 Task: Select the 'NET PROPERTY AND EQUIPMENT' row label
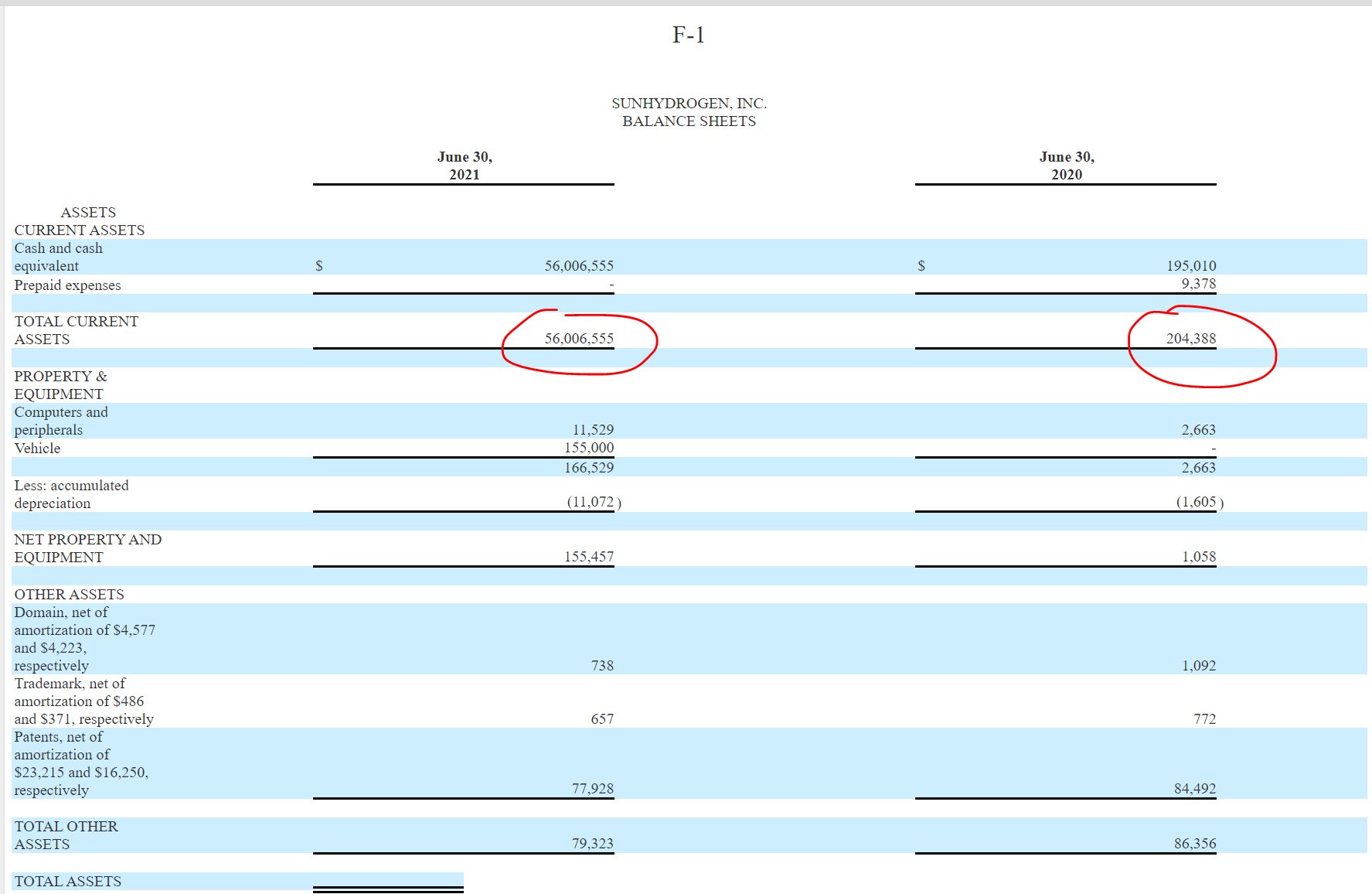tap(88, 548)
